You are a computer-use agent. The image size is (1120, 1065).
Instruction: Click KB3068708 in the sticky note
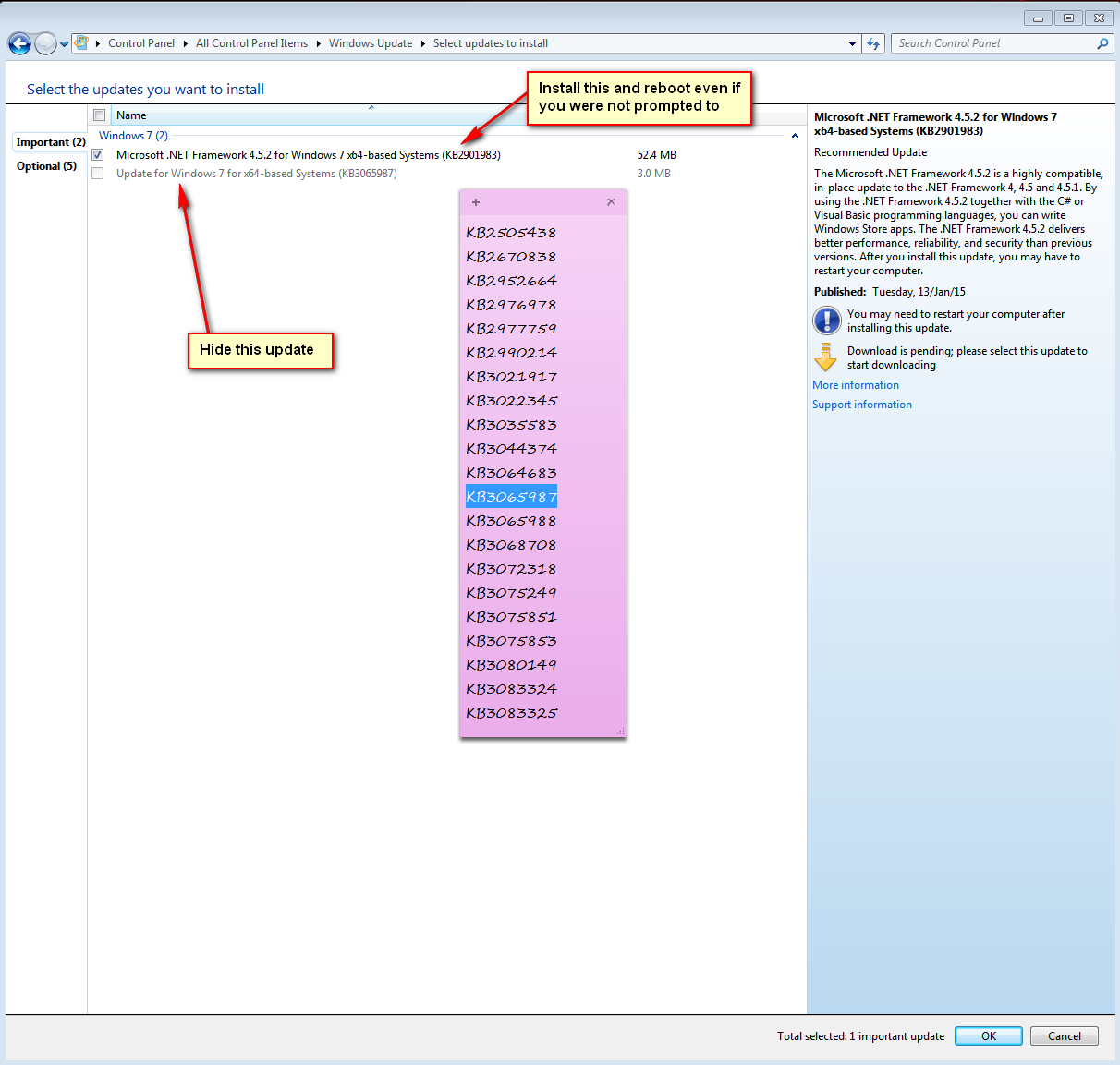coord(511,545)
